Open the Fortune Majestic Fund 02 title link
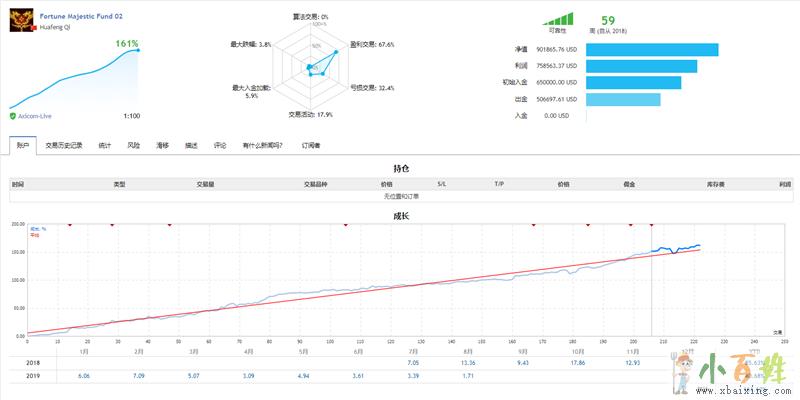The image size is (800, 400). 82,17
